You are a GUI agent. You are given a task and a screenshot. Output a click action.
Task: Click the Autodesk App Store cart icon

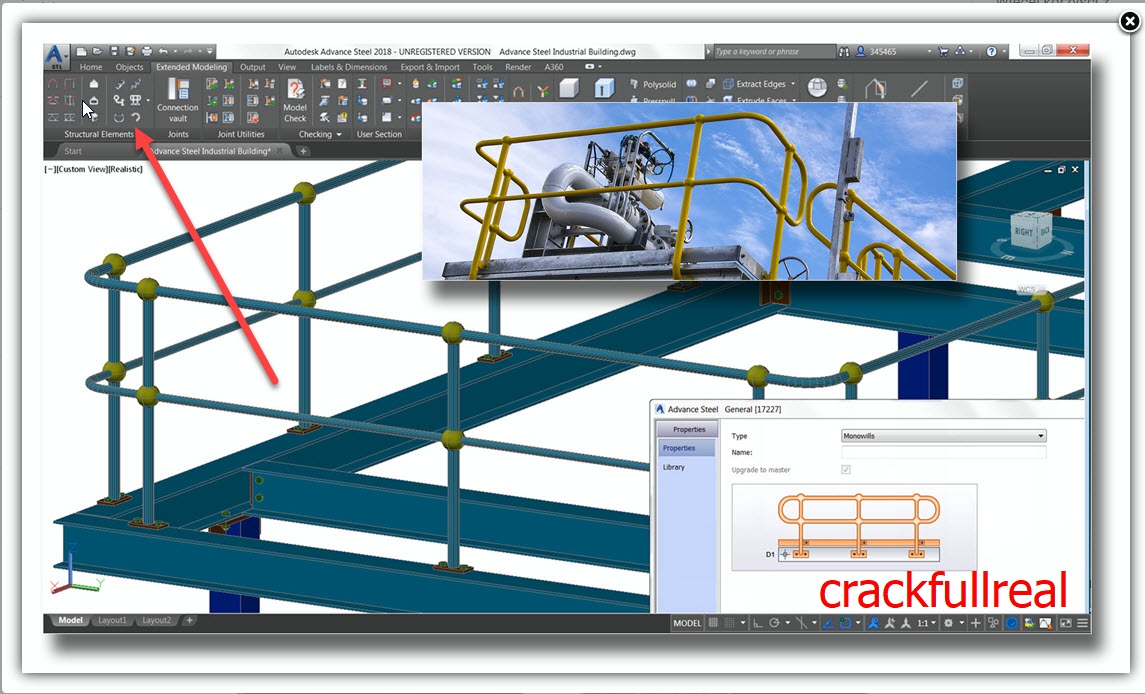(x=943, y=51)
